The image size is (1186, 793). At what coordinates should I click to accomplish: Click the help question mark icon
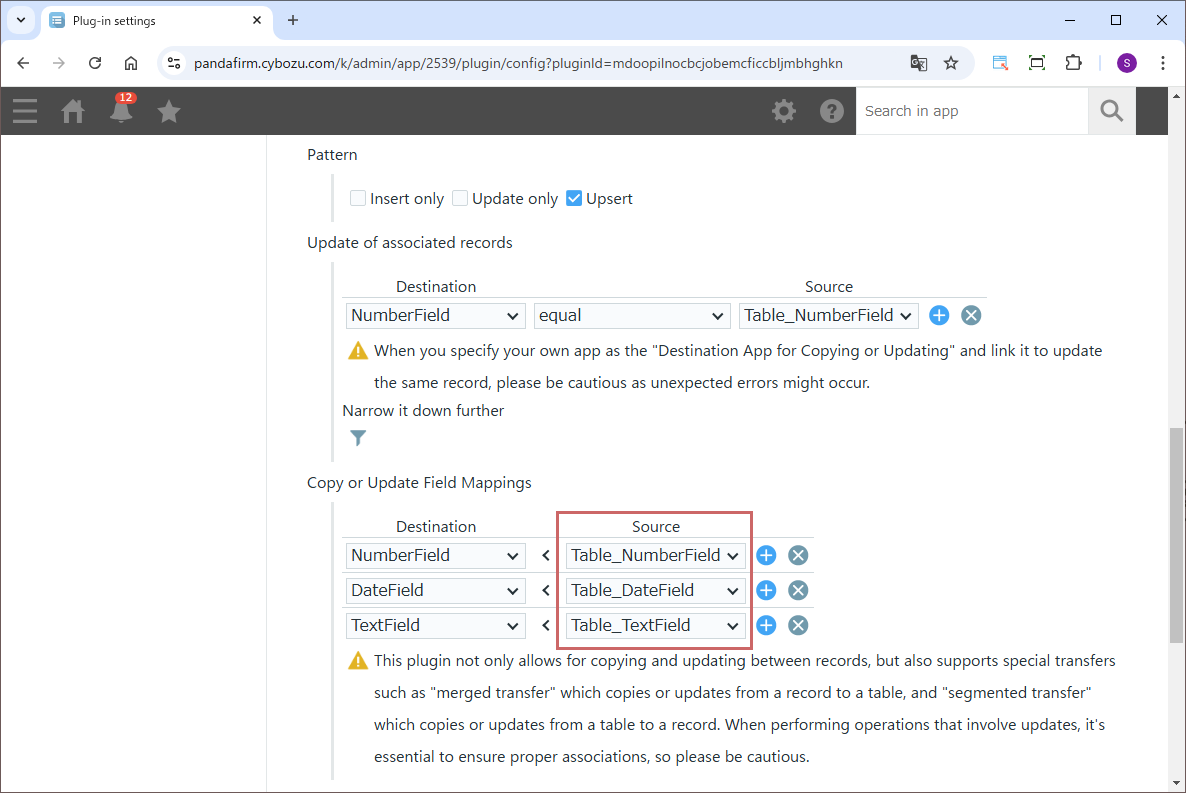(832, 111)
